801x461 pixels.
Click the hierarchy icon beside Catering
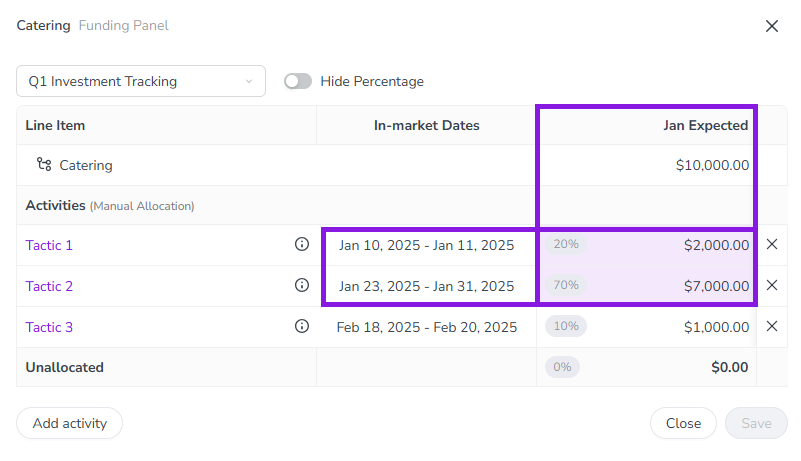44,165
